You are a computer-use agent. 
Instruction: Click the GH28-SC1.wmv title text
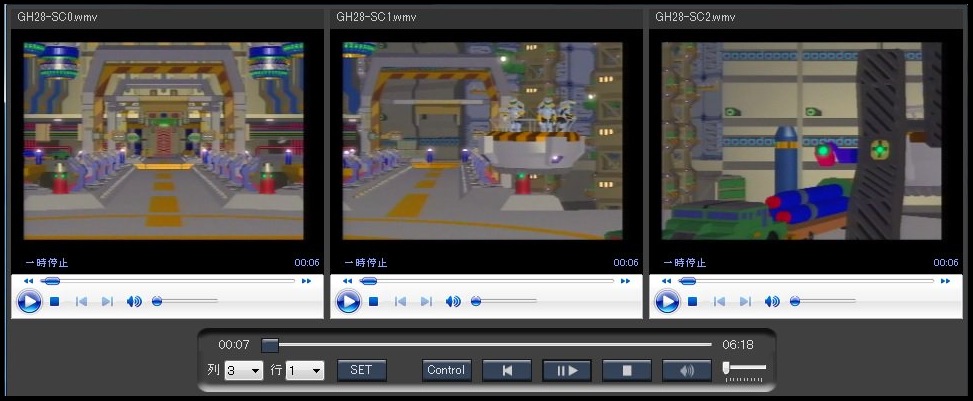(376, 17)
